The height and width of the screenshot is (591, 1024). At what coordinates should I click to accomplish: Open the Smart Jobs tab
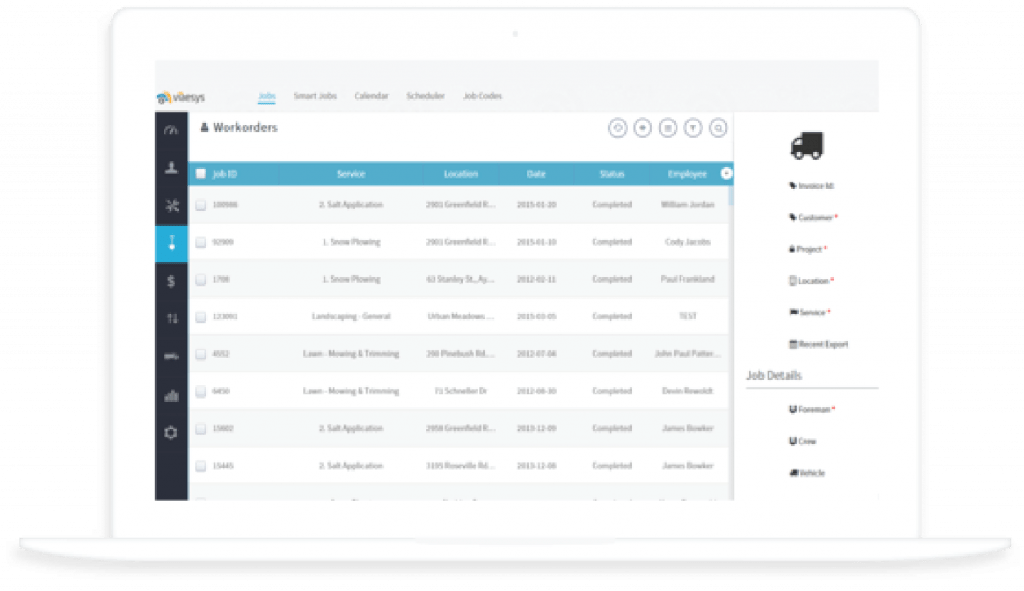click(313, 95)
